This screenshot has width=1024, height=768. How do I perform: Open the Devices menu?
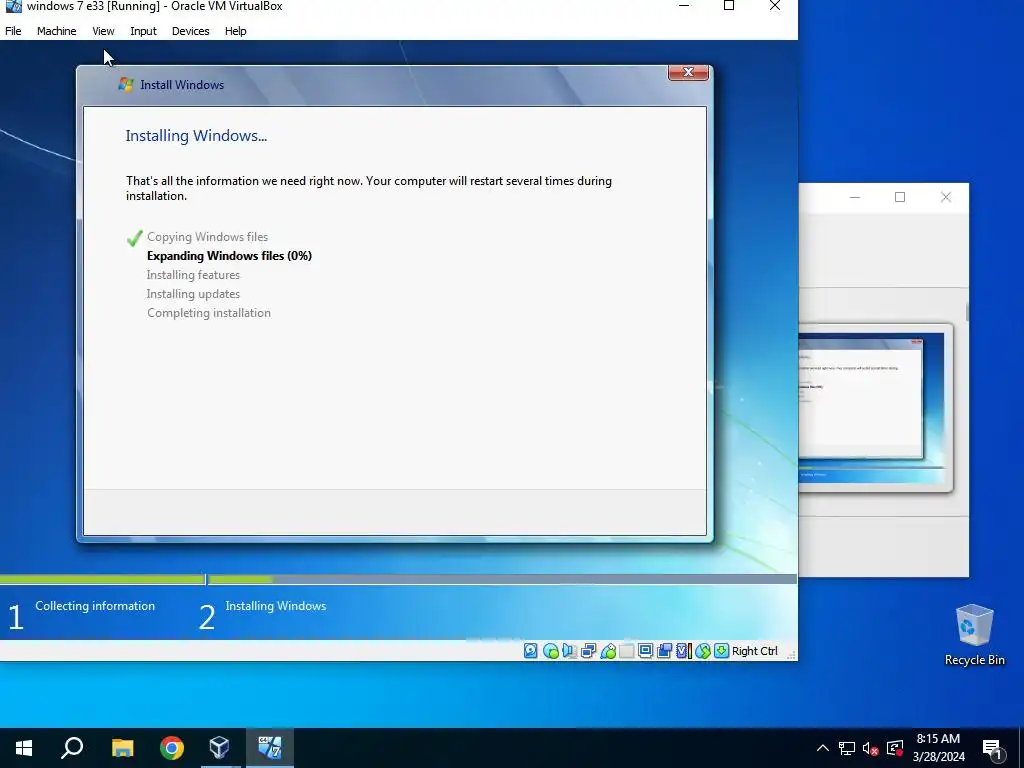(191, 31)
